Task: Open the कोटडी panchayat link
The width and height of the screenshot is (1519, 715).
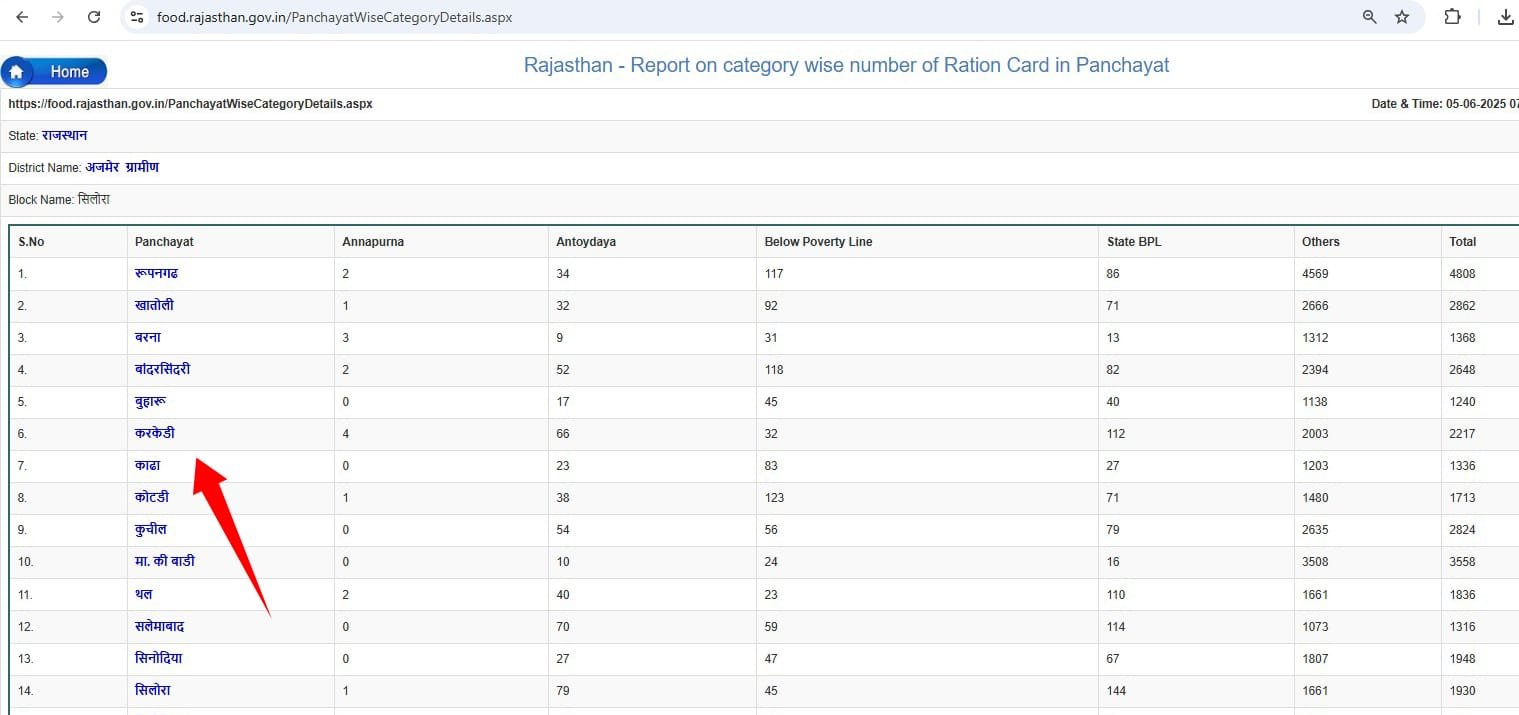Action: tap(152, 497)
